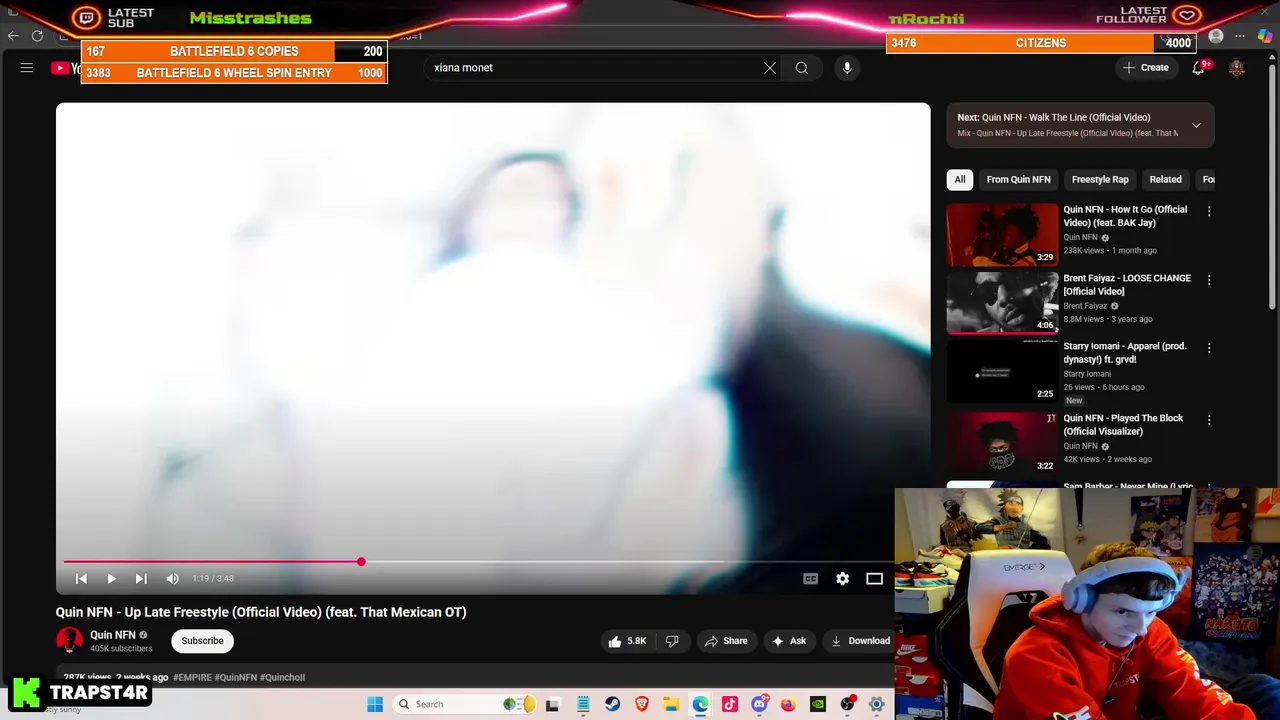Open Brave browser from the taskbar
1280x720 pixels.
[x=642, y=705]
